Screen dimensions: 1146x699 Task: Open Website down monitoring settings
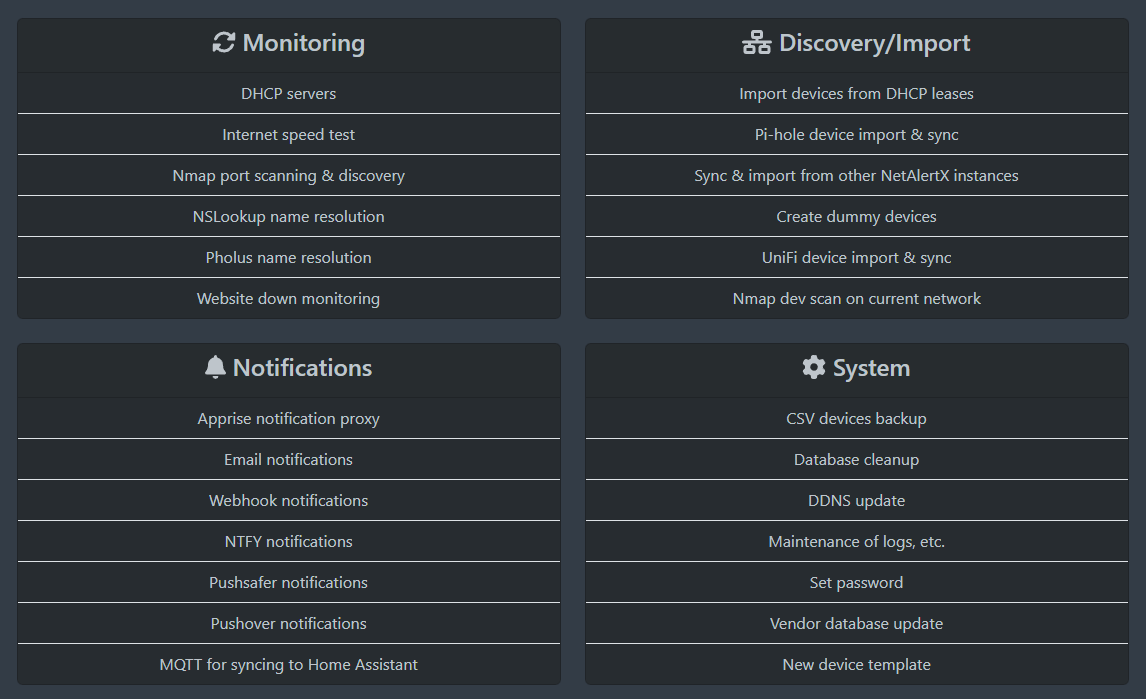288,298
